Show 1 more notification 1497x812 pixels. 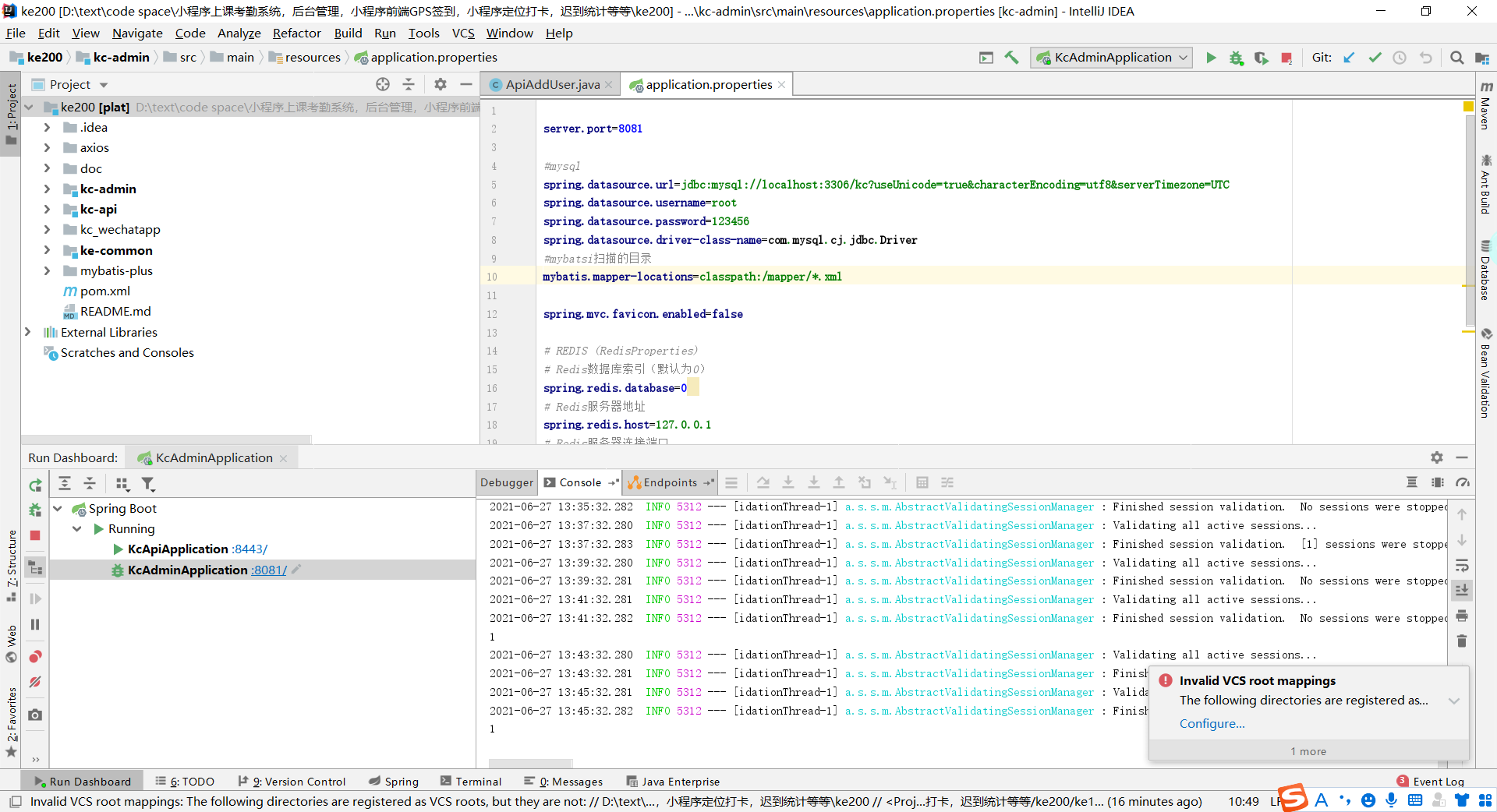tap(1308, 751)
